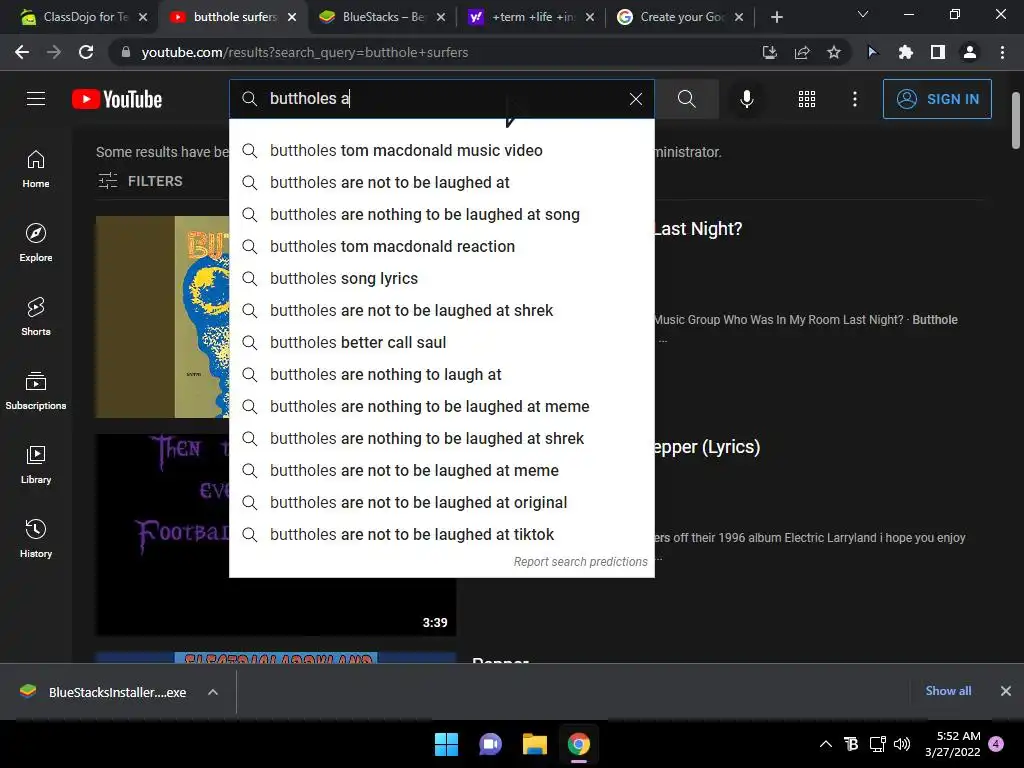This screenshot has width=1024, height=768.
Task: Open Chrome extensions puzzle icon
Action: coord(905,52)
